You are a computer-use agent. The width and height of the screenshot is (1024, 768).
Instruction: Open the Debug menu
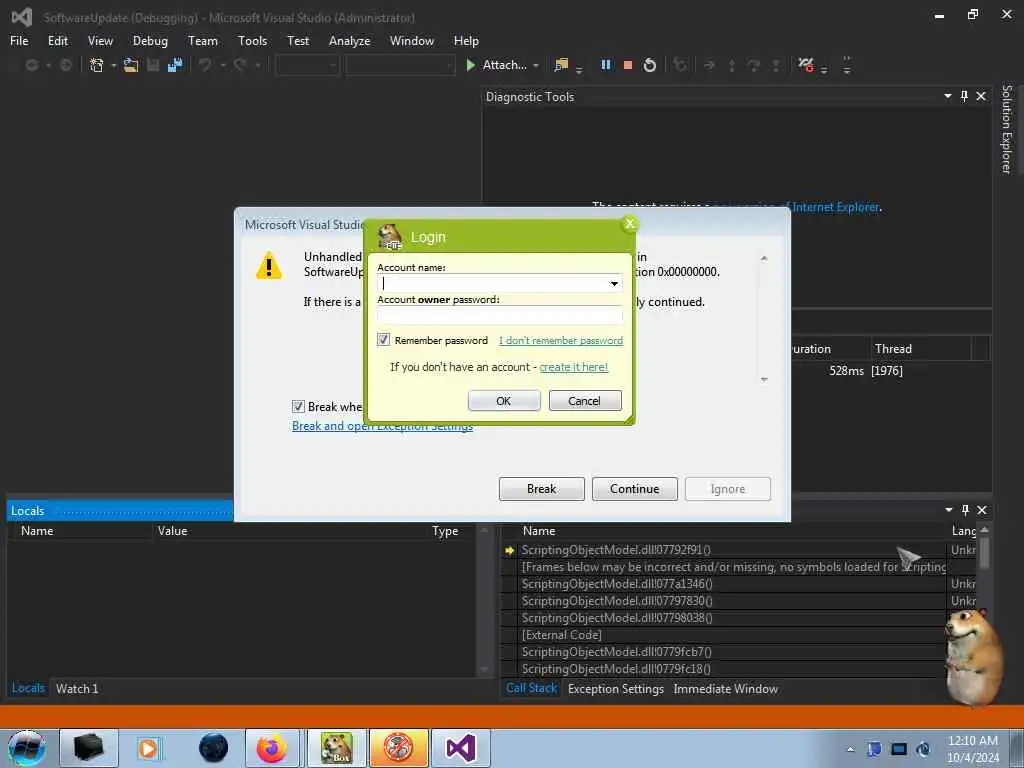point(150,40)
